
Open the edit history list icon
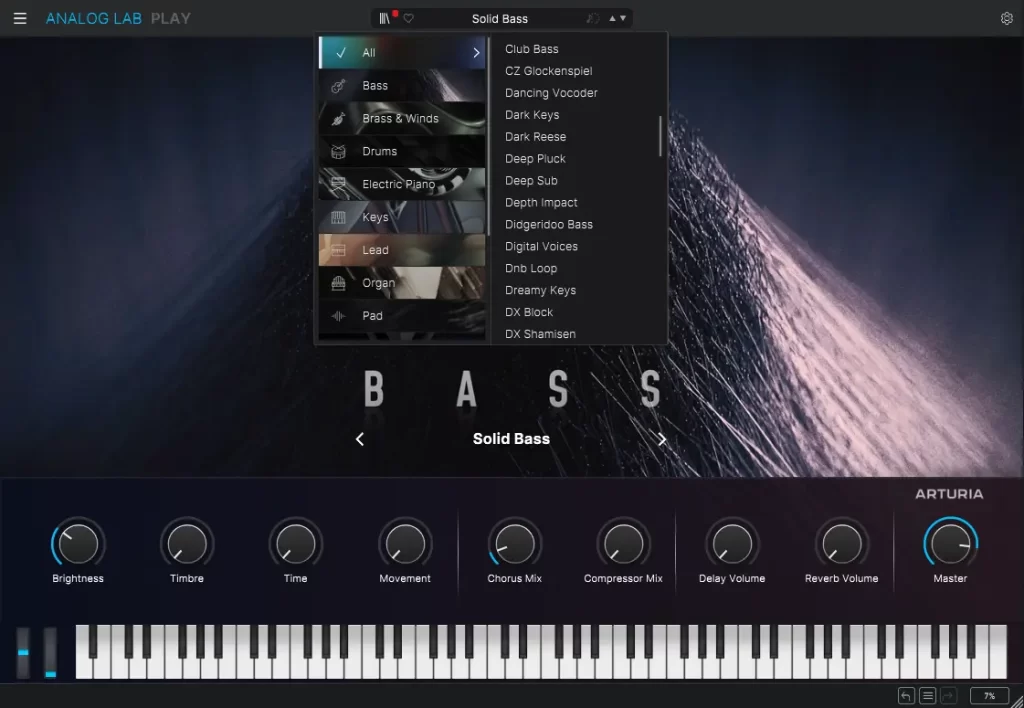click(x=928, y=696)
